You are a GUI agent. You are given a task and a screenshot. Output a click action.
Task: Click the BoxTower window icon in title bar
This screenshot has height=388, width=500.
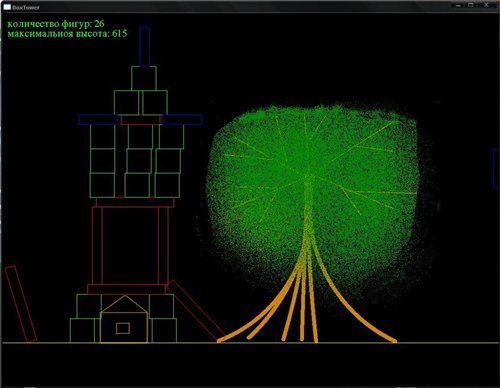coord(7,7)
